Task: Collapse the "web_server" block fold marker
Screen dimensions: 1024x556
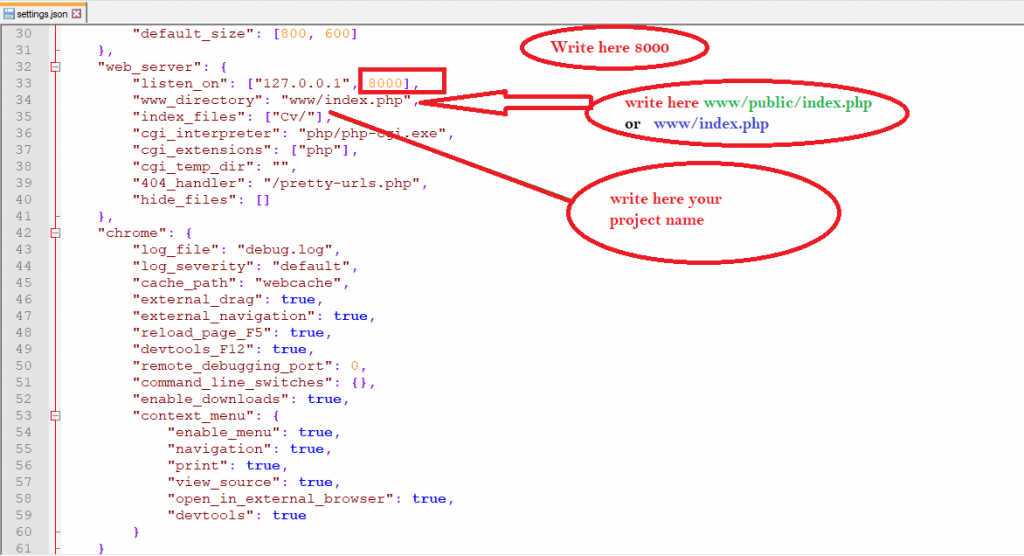Action: tap(55, 67)
